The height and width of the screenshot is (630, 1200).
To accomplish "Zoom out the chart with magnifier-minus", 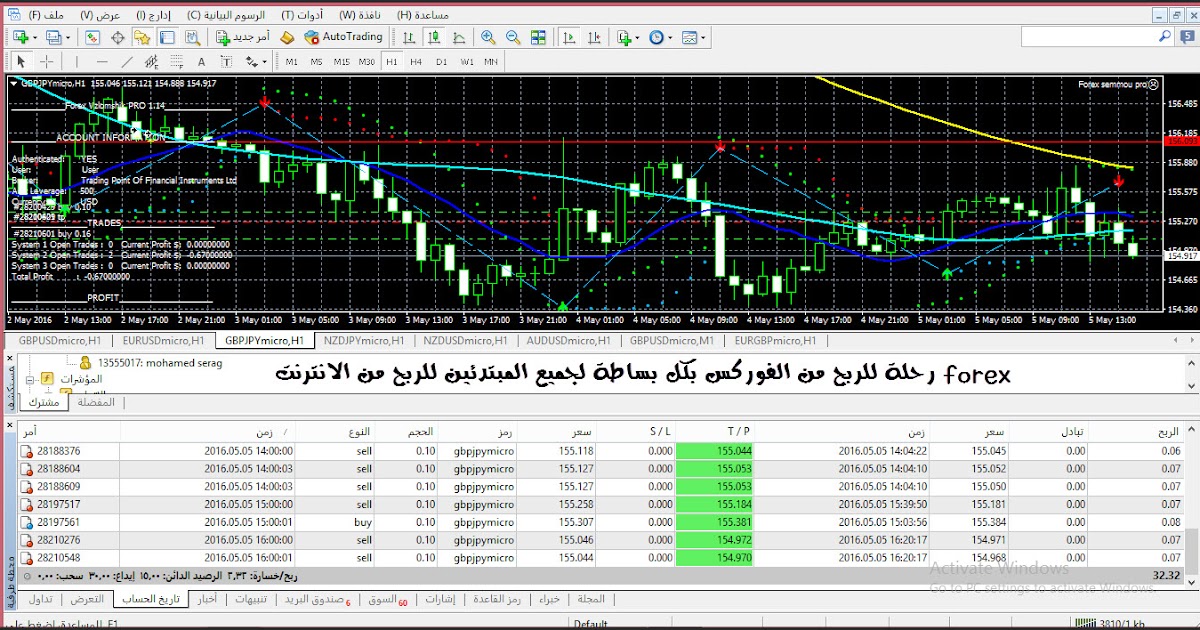I will 513,37.
